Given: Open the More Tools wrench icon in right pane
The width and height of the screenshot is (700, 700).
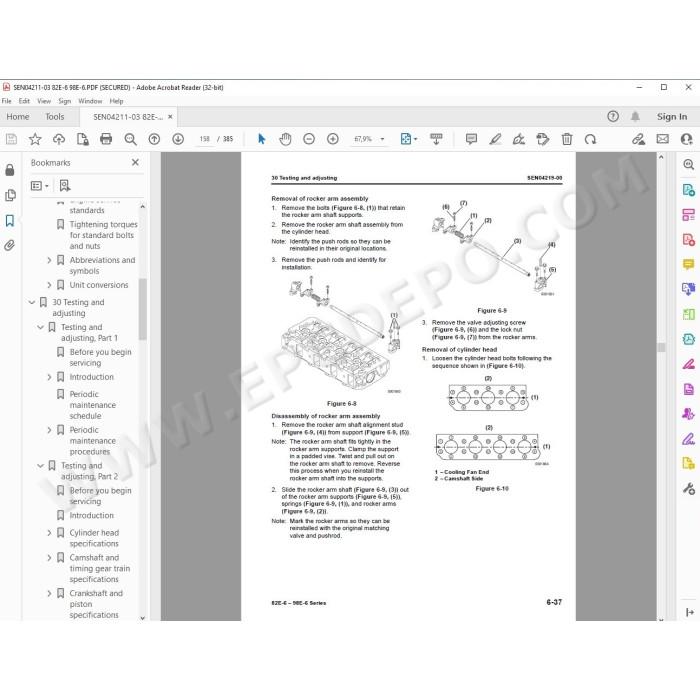Looking at the screenshot, I should [x=688, y=488].
